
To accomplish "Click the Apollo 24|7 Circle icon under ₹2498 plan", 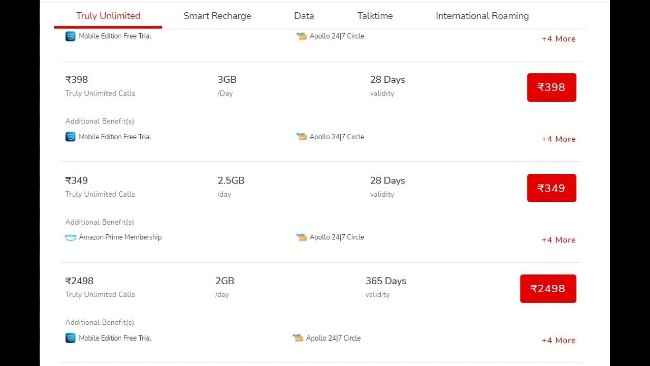I will click(x=298, y=338).
